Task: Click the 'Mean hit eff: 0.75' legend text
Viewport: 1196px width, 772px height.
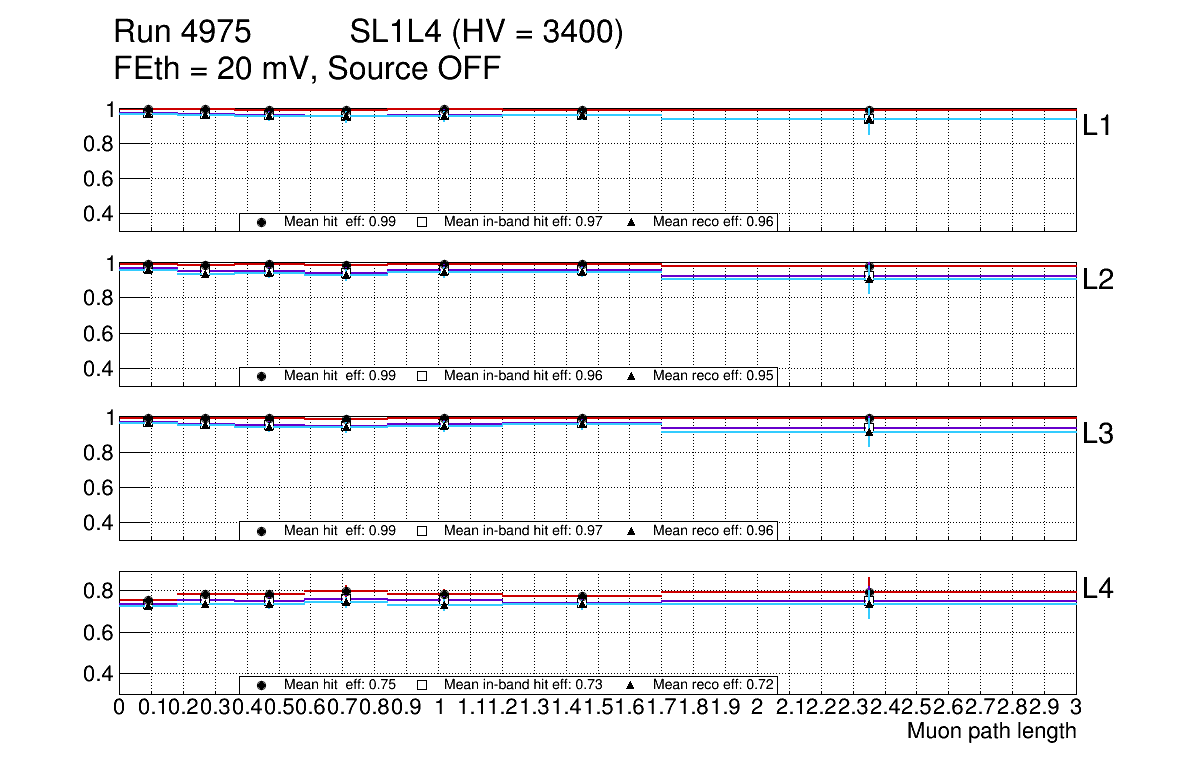Action: [x=340, y=685]
